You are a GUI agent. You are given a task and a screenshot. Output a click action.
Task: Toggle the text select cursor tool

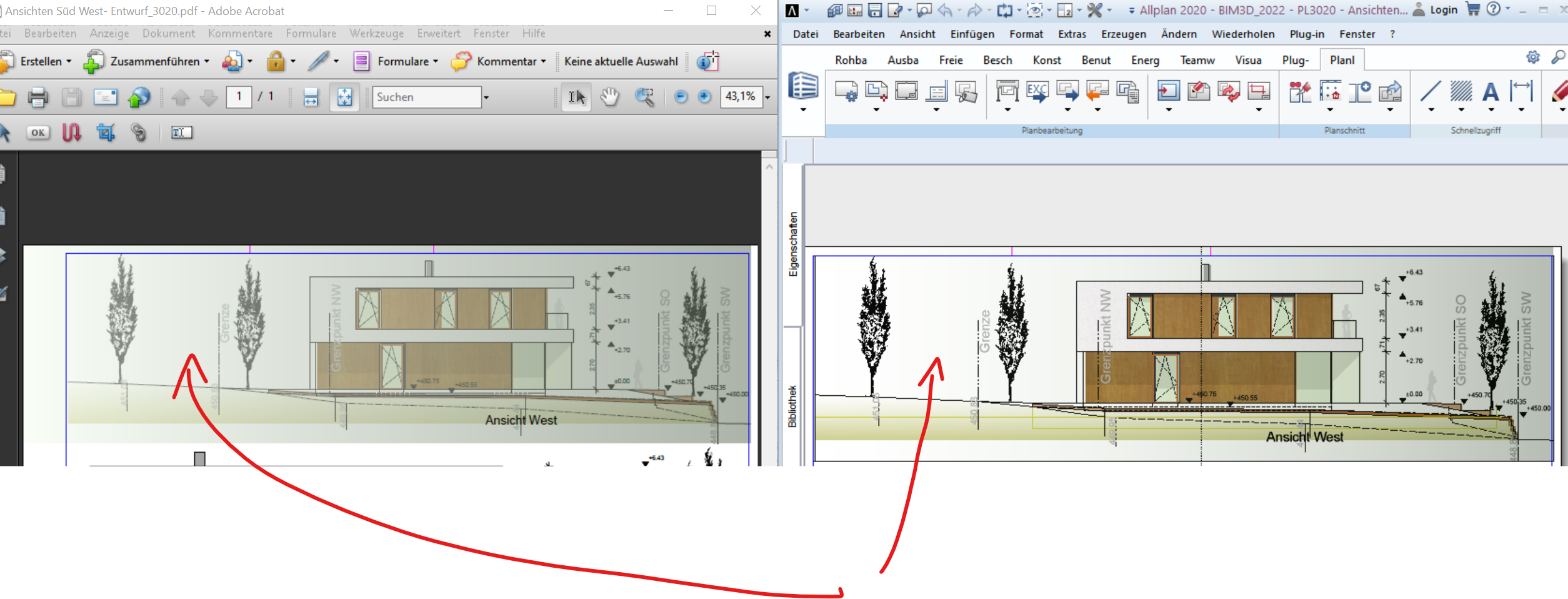coord(576,97)
